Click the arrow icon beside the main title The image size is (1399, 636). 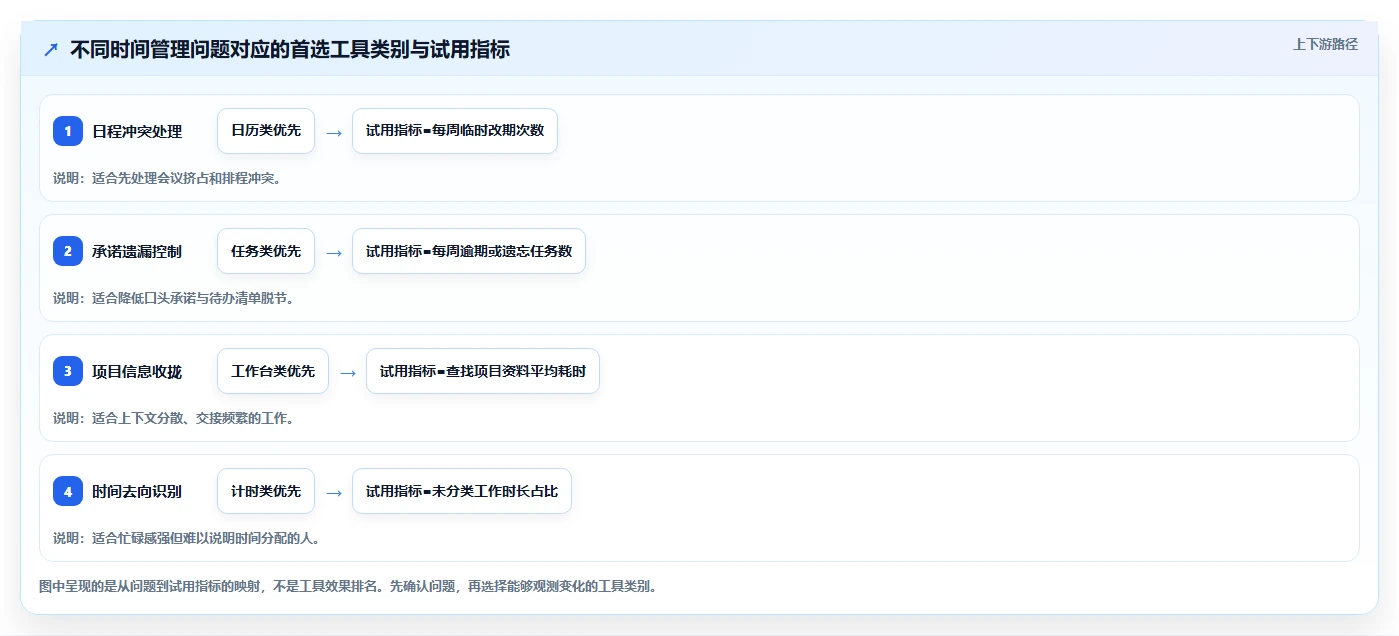click(x=51, y=50)
